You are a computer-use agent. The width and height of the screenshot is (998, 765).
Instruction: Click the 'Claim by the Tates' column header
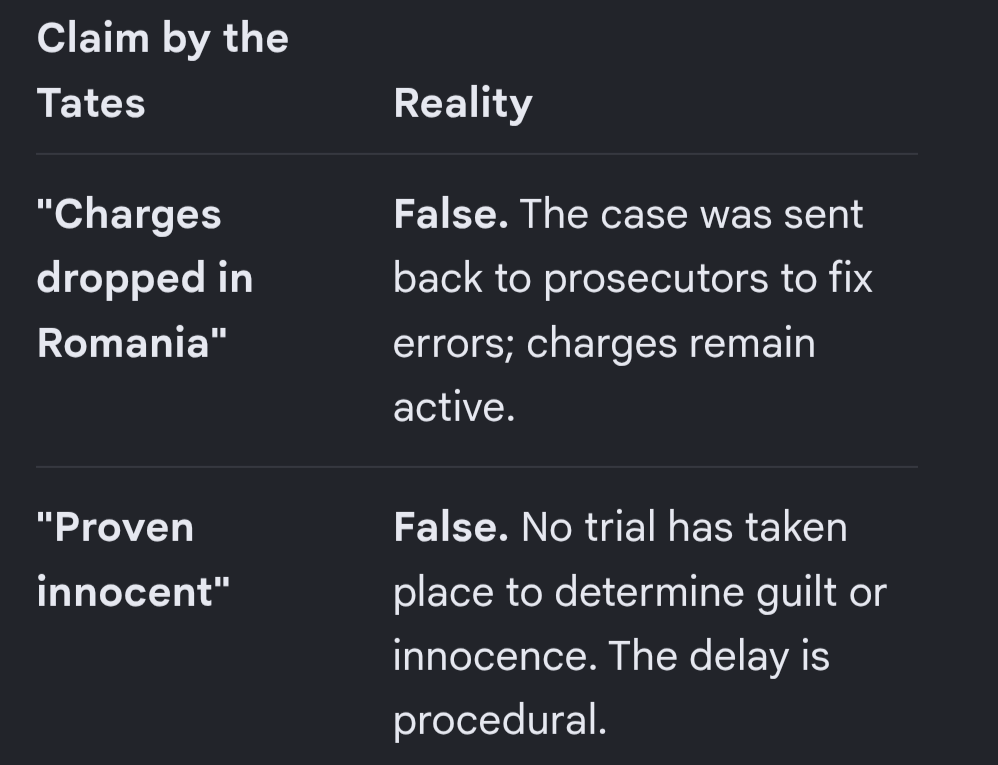click(x=163, y=70)
